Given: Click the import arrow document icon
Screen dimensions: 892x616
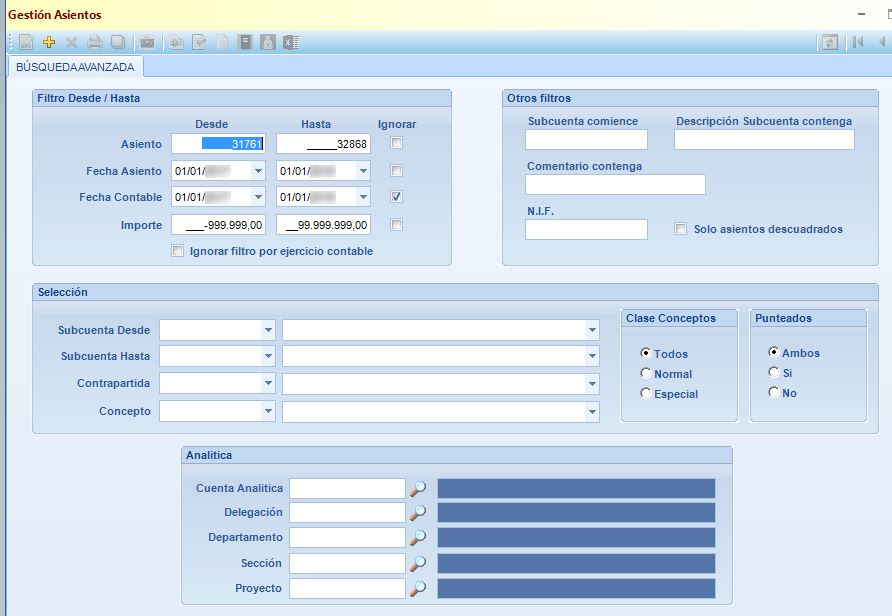Looking at the screenshot, I should pos(176,42).
